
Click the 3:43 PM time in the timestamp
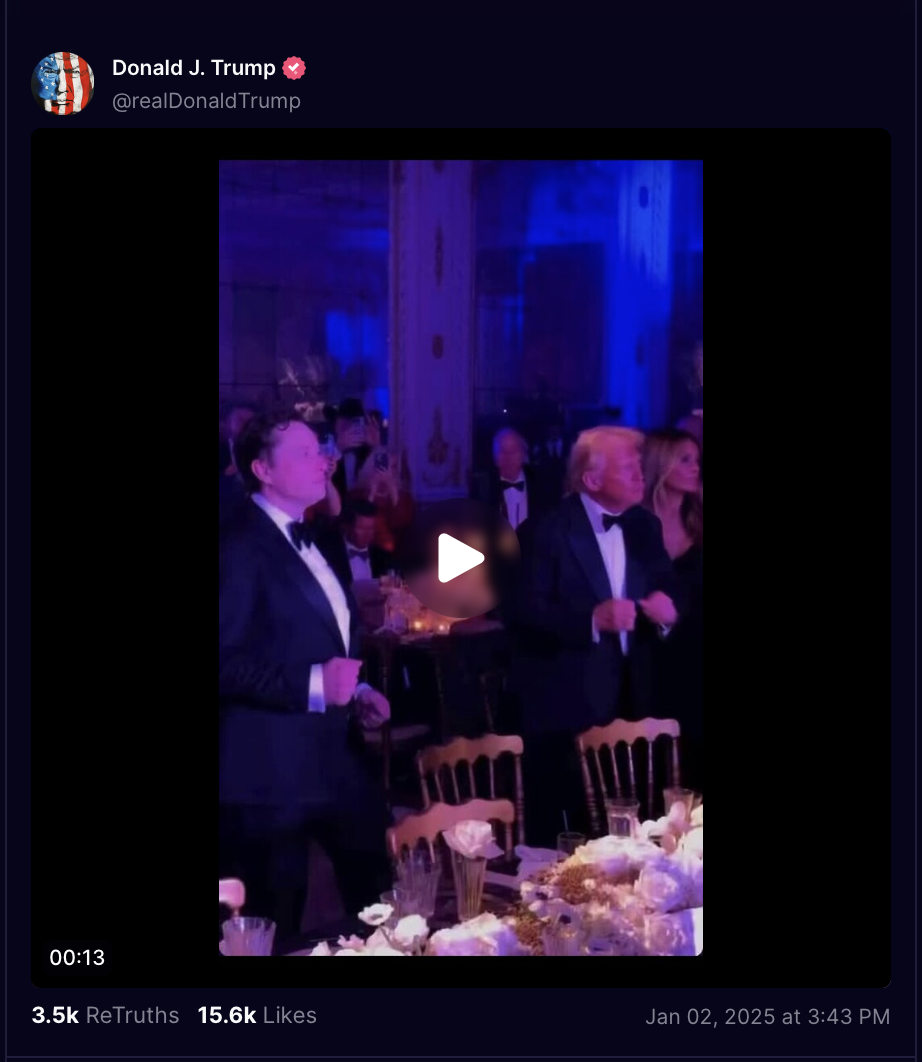point(849,1017)
